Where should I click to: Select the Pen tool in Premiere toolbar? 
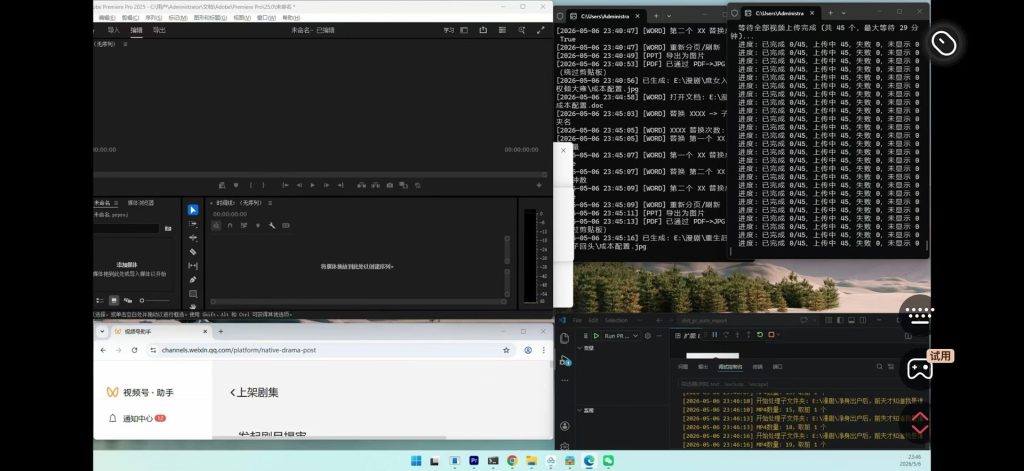point(193,280)
